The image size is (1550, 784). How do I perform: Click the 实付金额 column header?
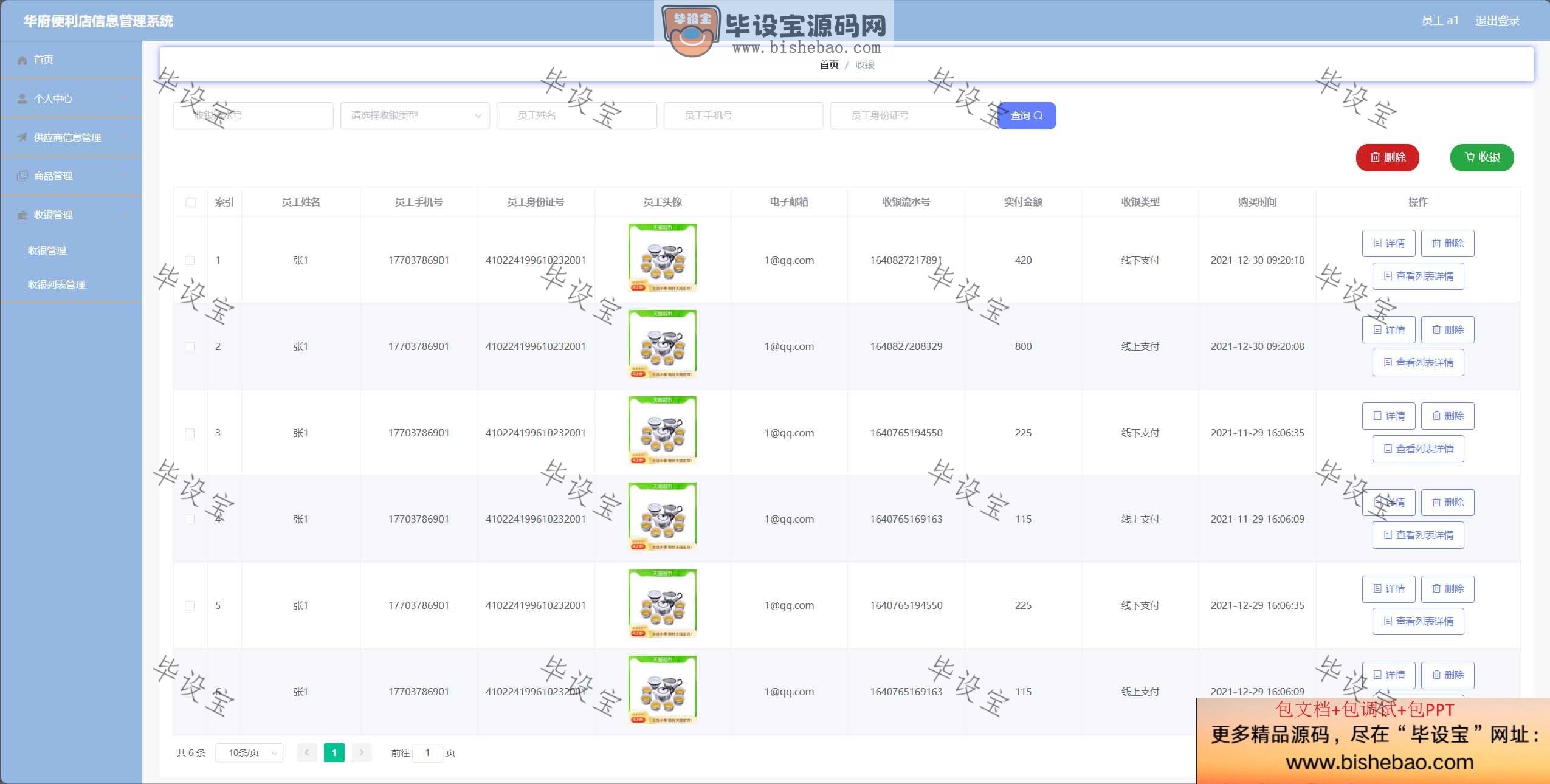1023,202
